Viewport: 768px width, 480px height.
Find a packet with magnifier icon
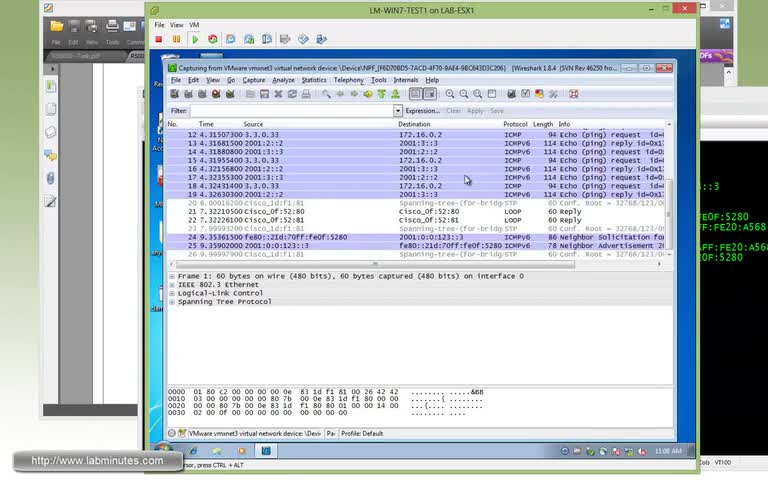[x=326, y=94]
